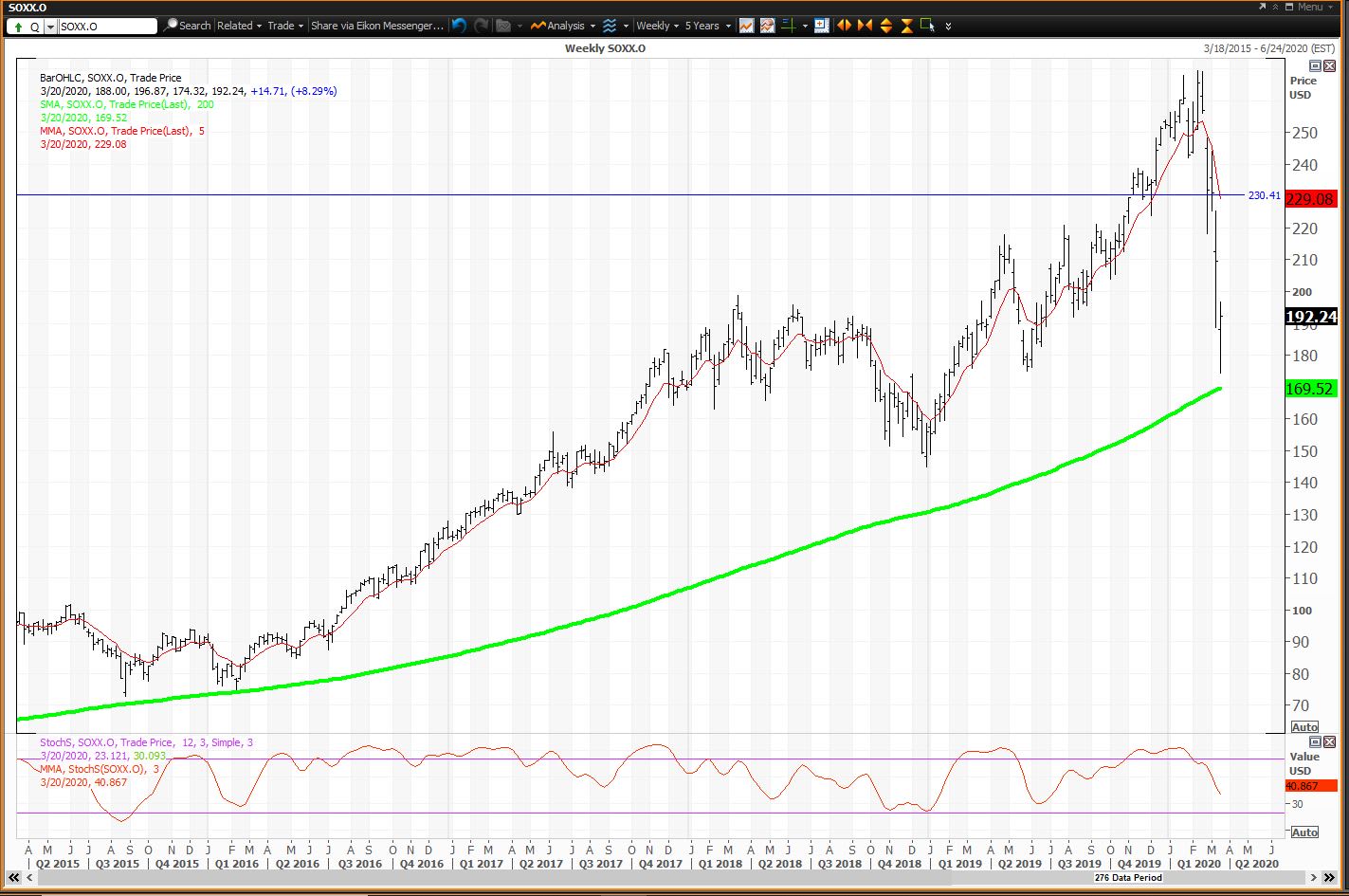
Task: Select the orange vertical expand diamond icon
Action: 885,26
